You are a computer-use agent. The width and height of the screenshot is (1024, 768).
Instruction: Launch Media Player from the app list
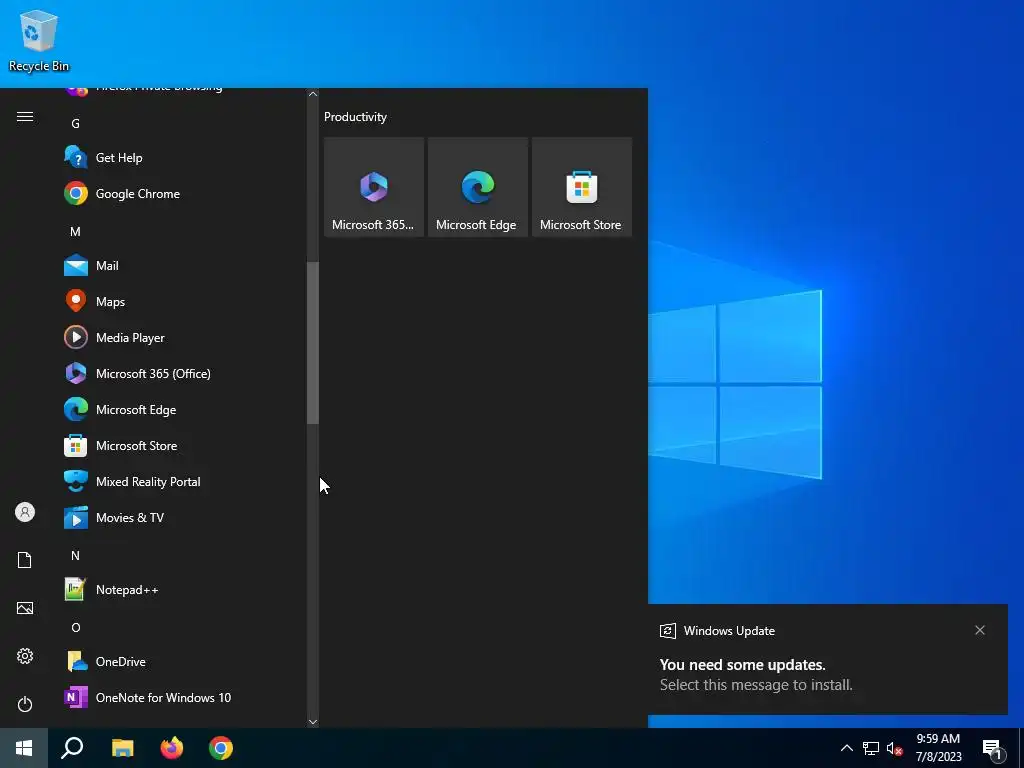click(x=183, y=338)
